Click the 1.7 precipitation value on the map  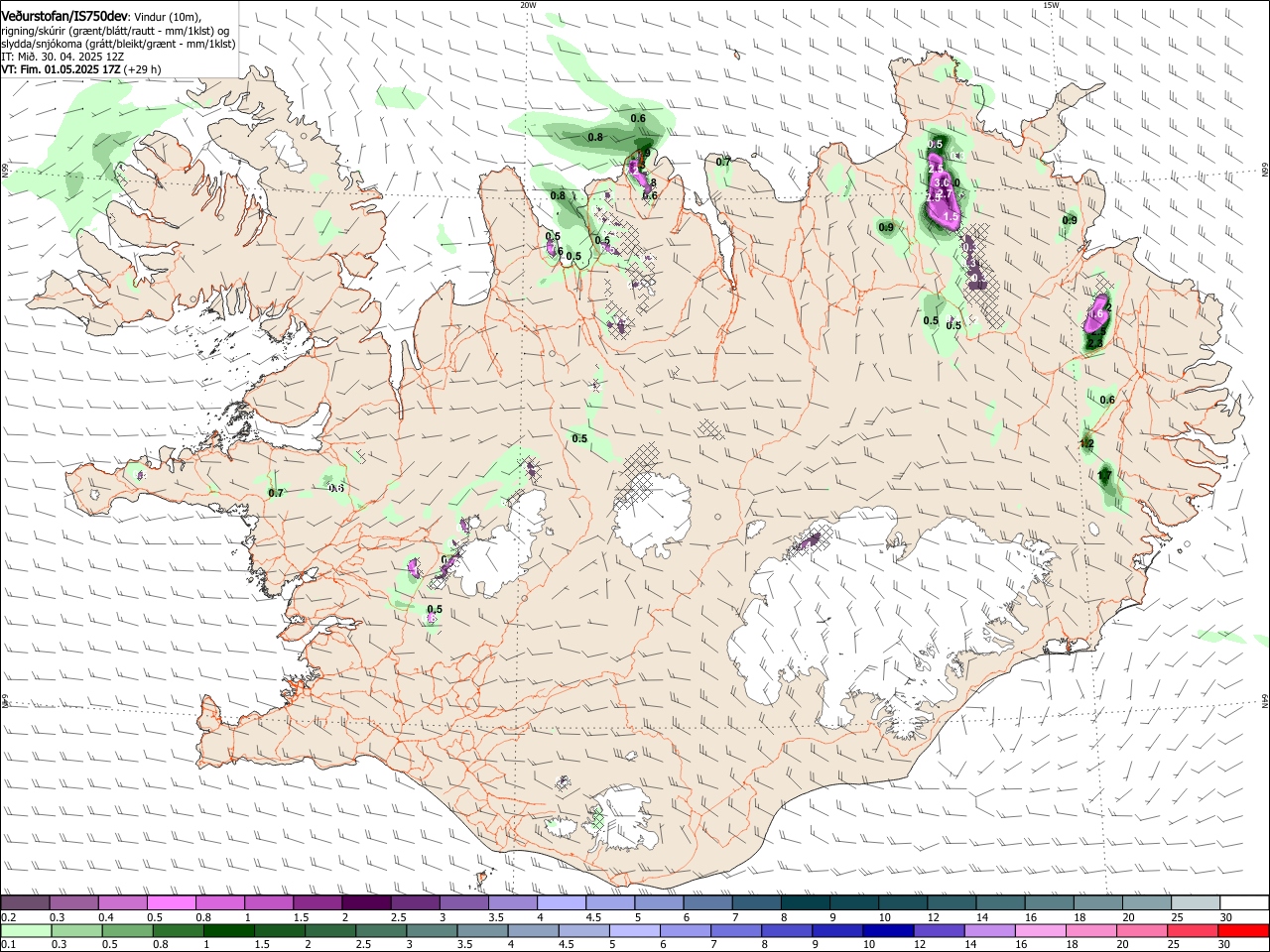click(1104, 477)
